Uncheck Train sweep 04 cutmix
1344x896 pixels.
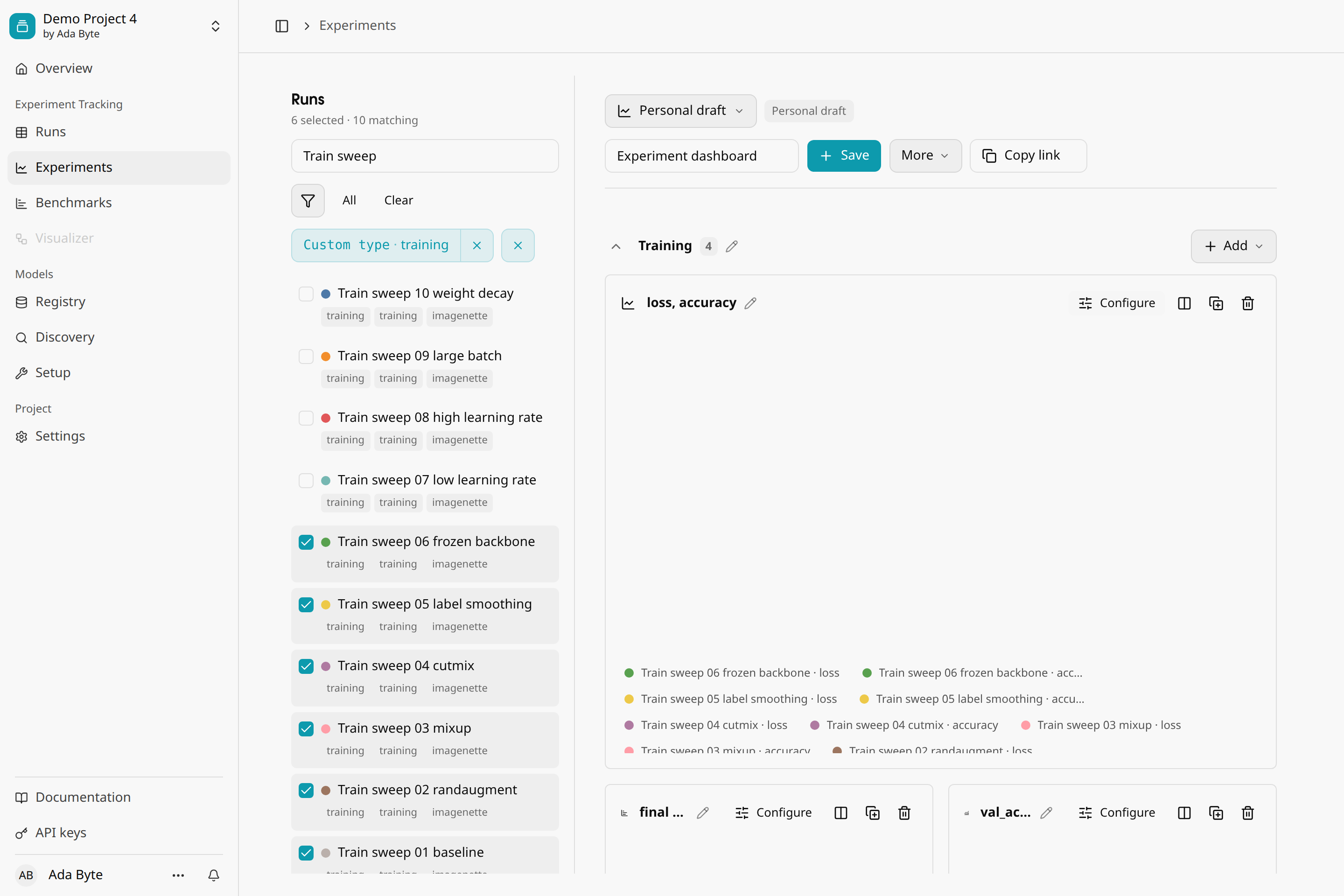tap(306, 666)
